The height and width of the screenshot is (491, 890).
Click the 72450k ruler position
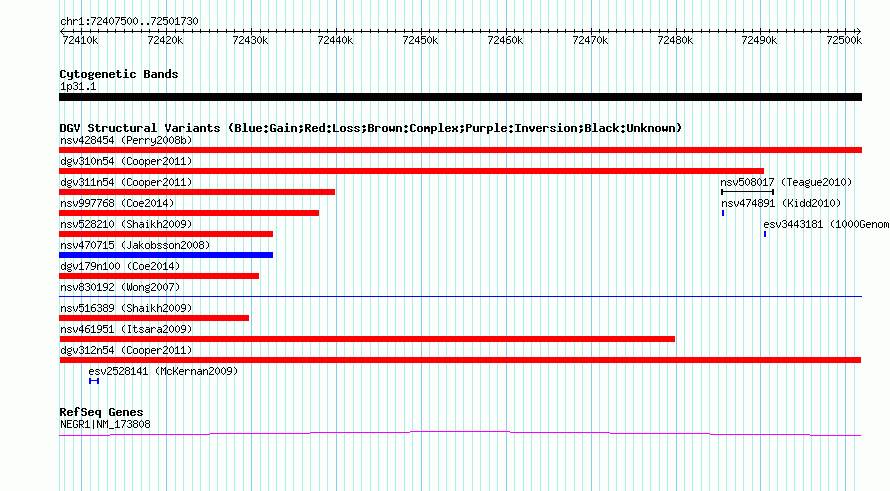[x=420, y=40]
